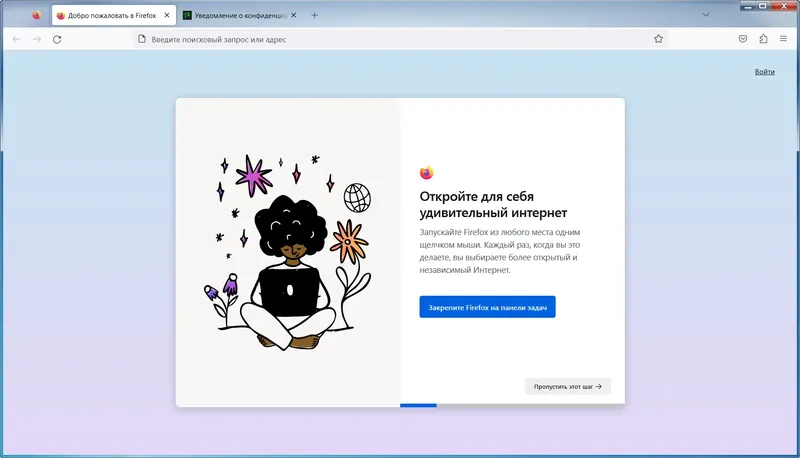Focus the address bar search field
Viewport: 800px width, 458px height.
399,39
